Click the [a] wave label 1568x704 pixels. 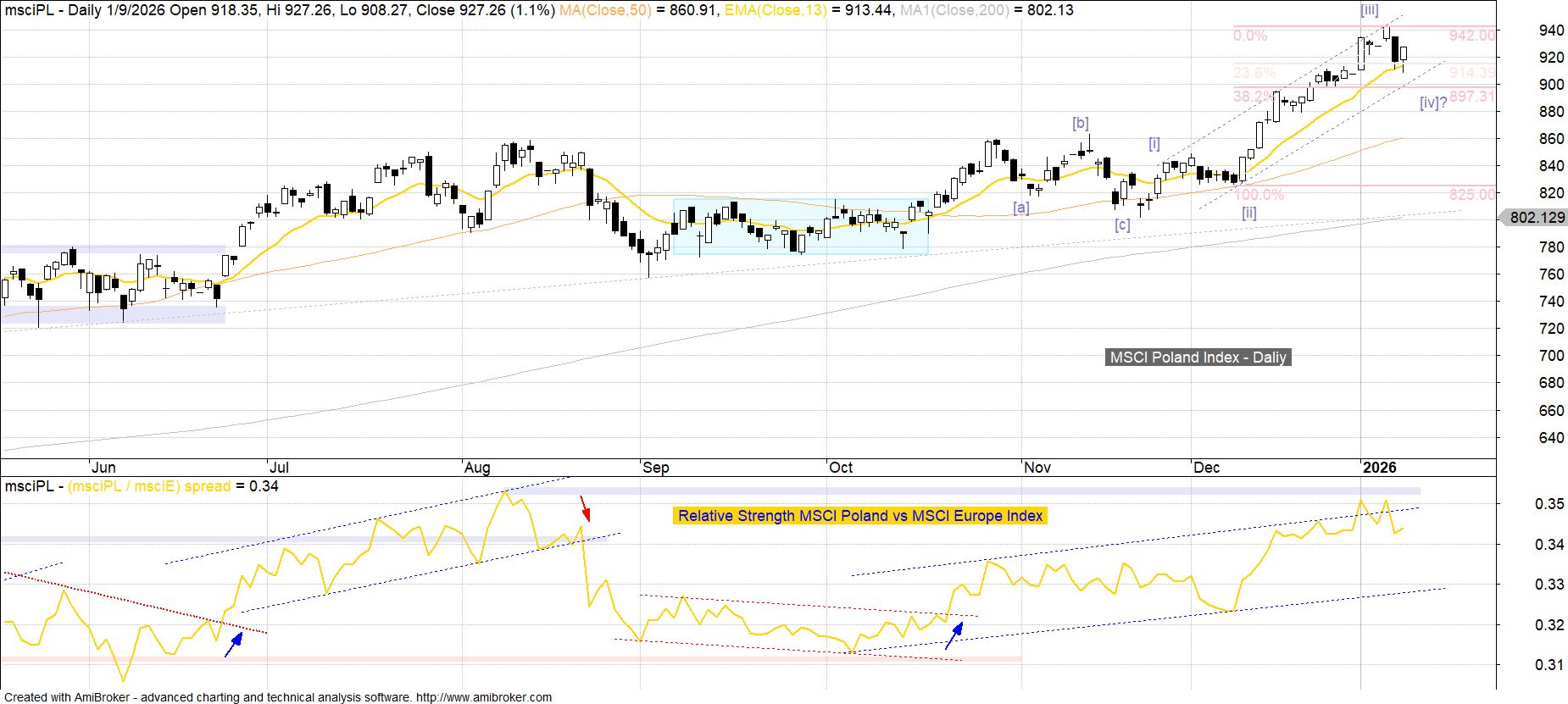point(1021,208)
